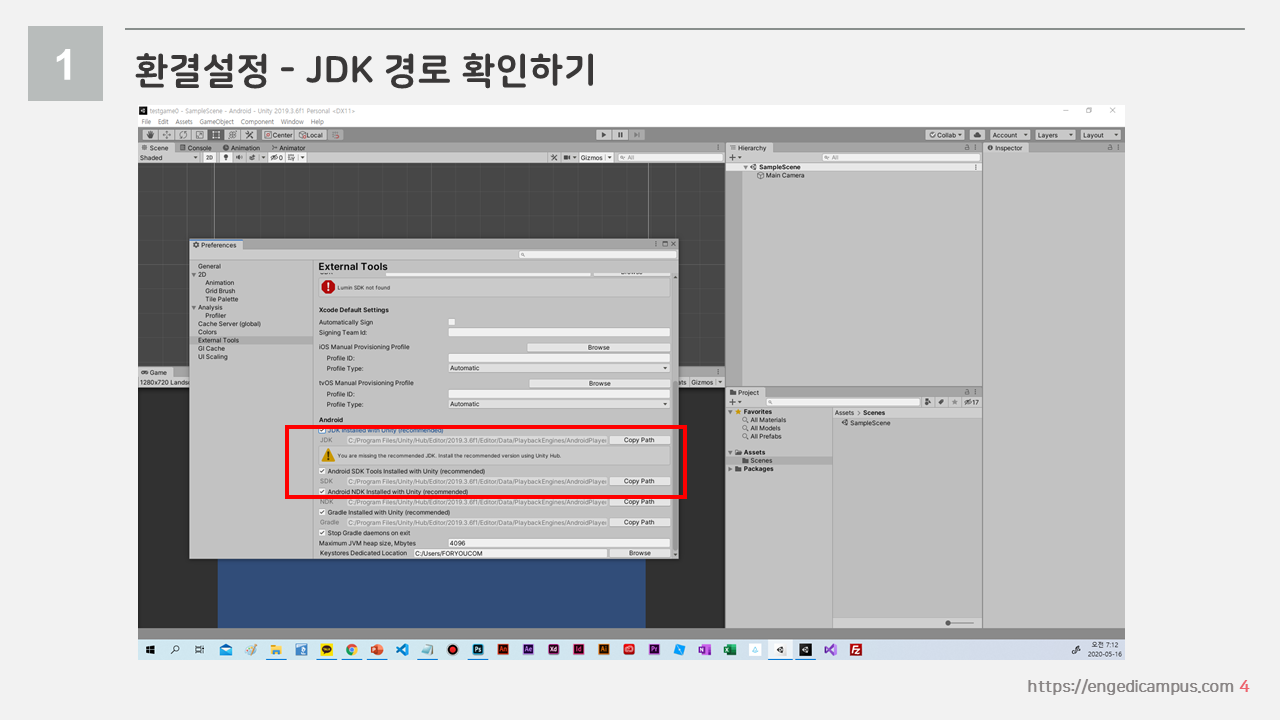Select the Transform tool in Unity toolbar
1280x720 pixels.
233,135
